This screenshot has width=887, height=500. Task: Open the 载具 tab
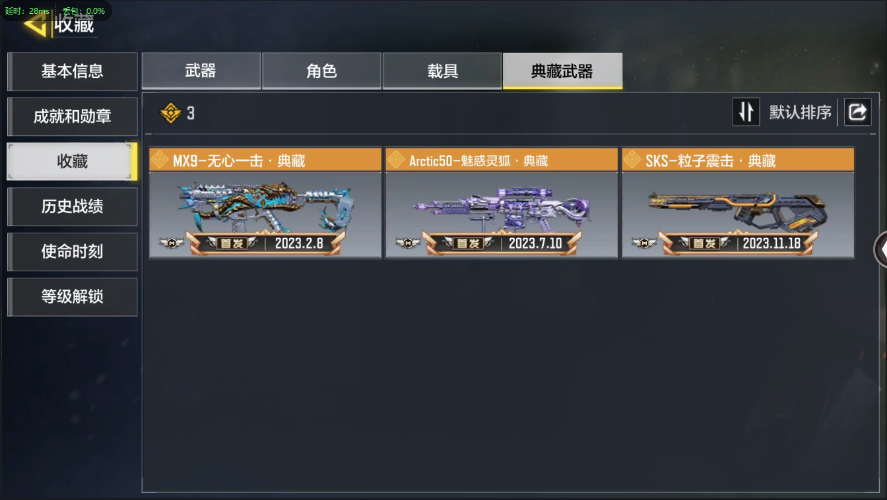click(442, 71)
